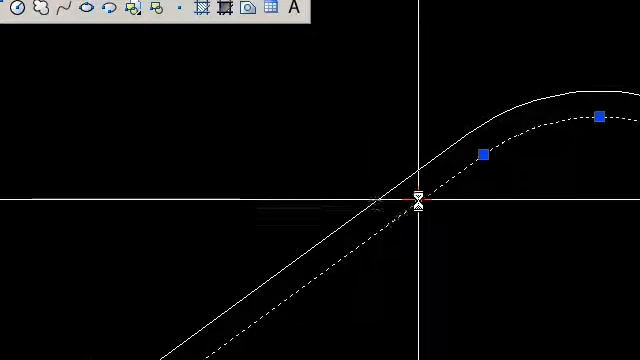Open the Make Block tool

click(156, 7)
